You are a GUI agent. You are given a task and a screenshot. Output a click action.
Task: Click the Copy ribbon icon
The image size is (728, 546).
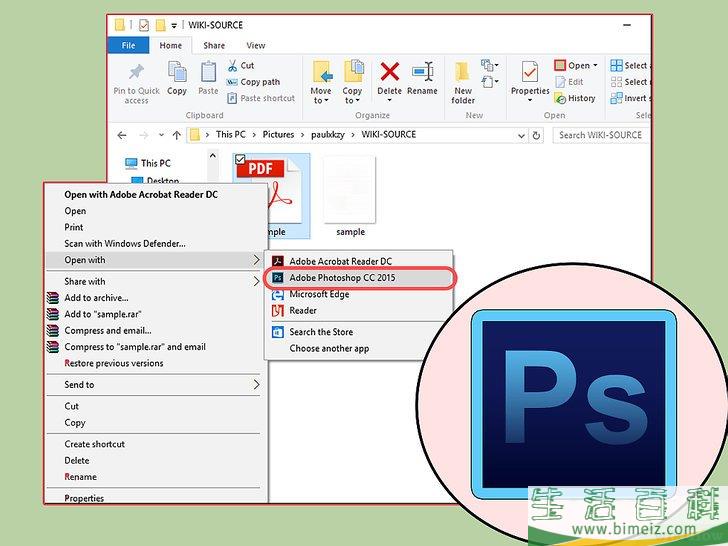coord(177,73)
